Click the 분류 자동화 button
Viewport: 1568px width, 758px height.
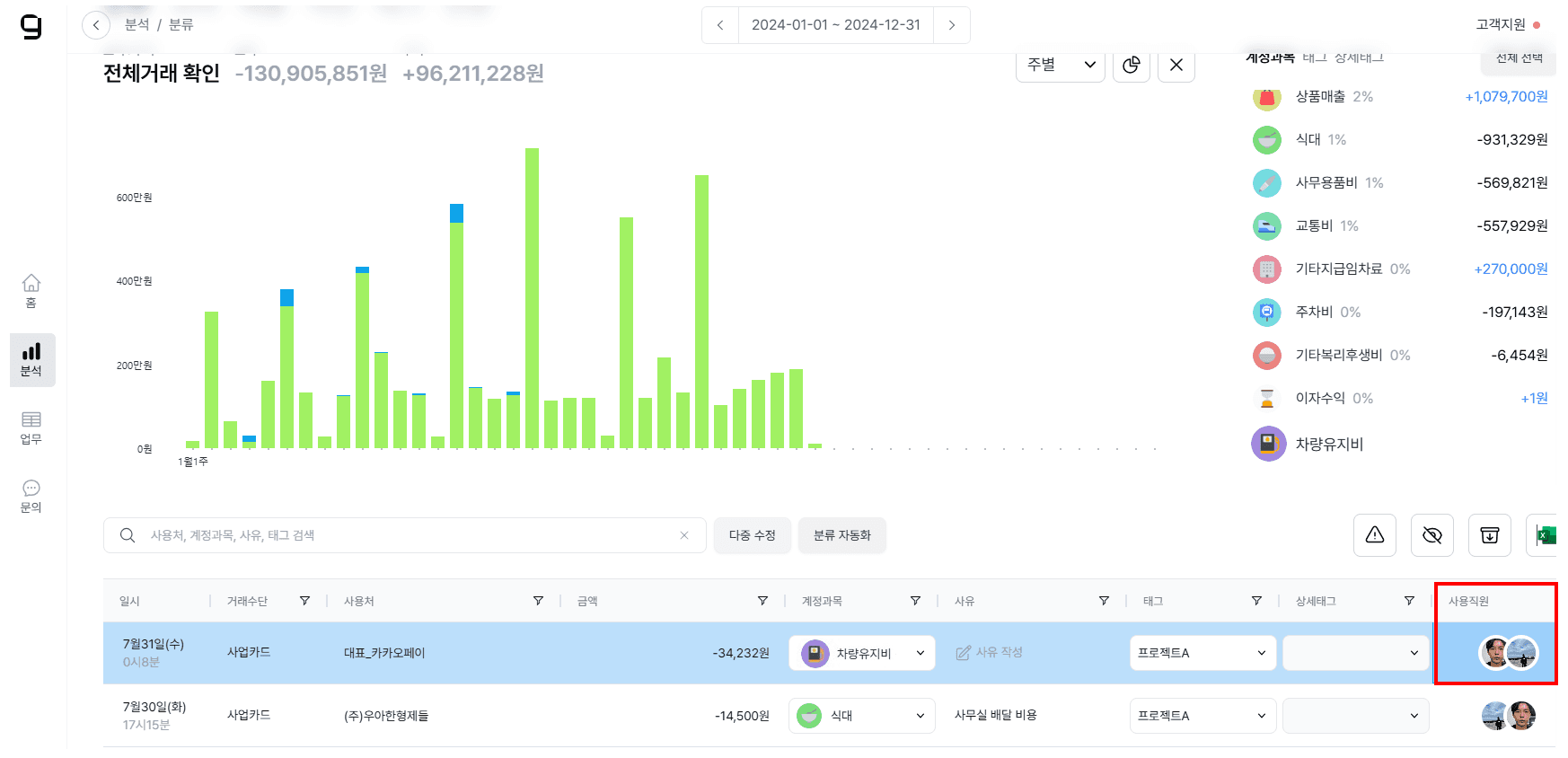point(842,535)
